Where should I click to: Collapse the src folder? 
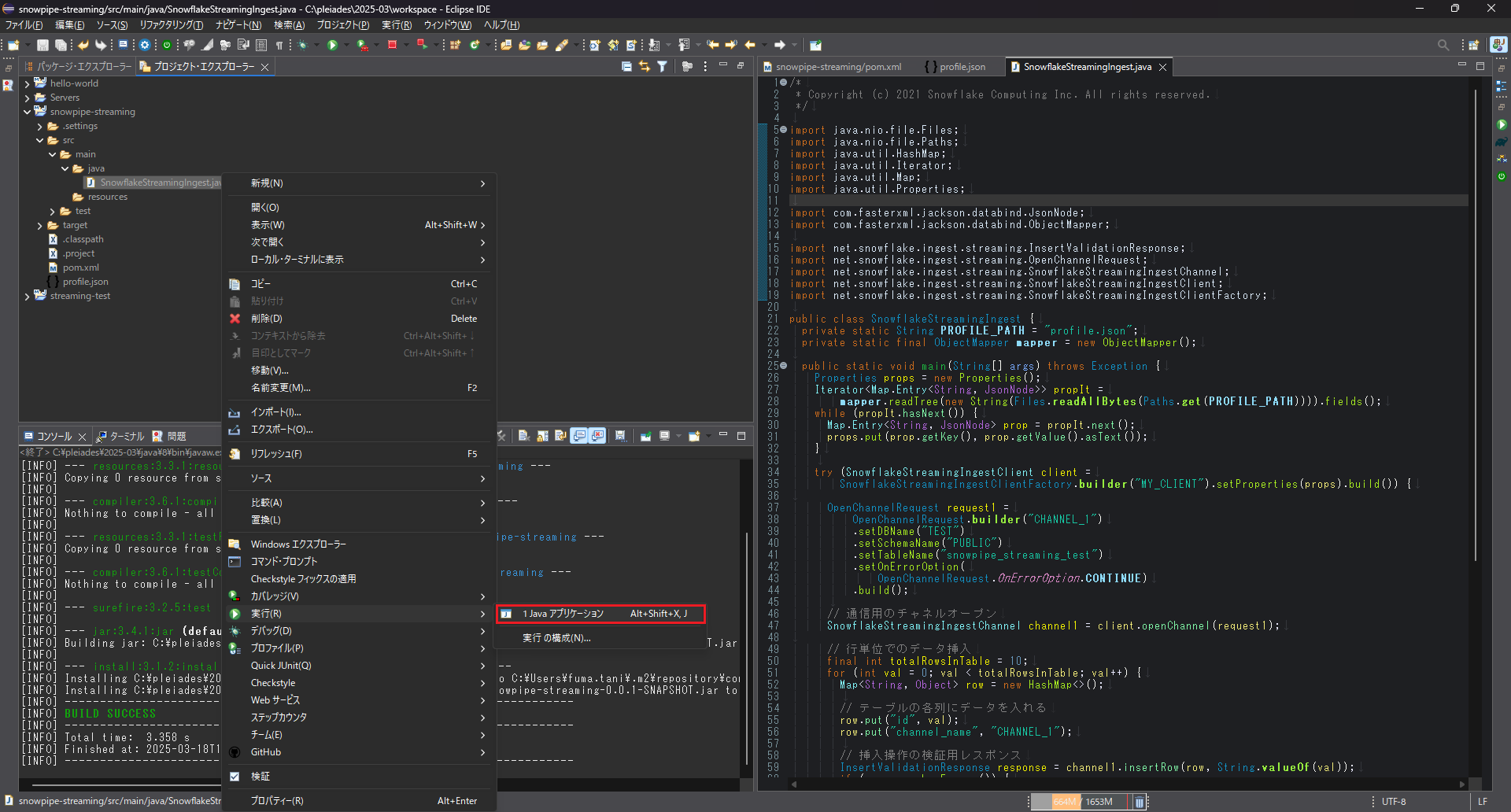pyautogui.click(x=39, y=140)
